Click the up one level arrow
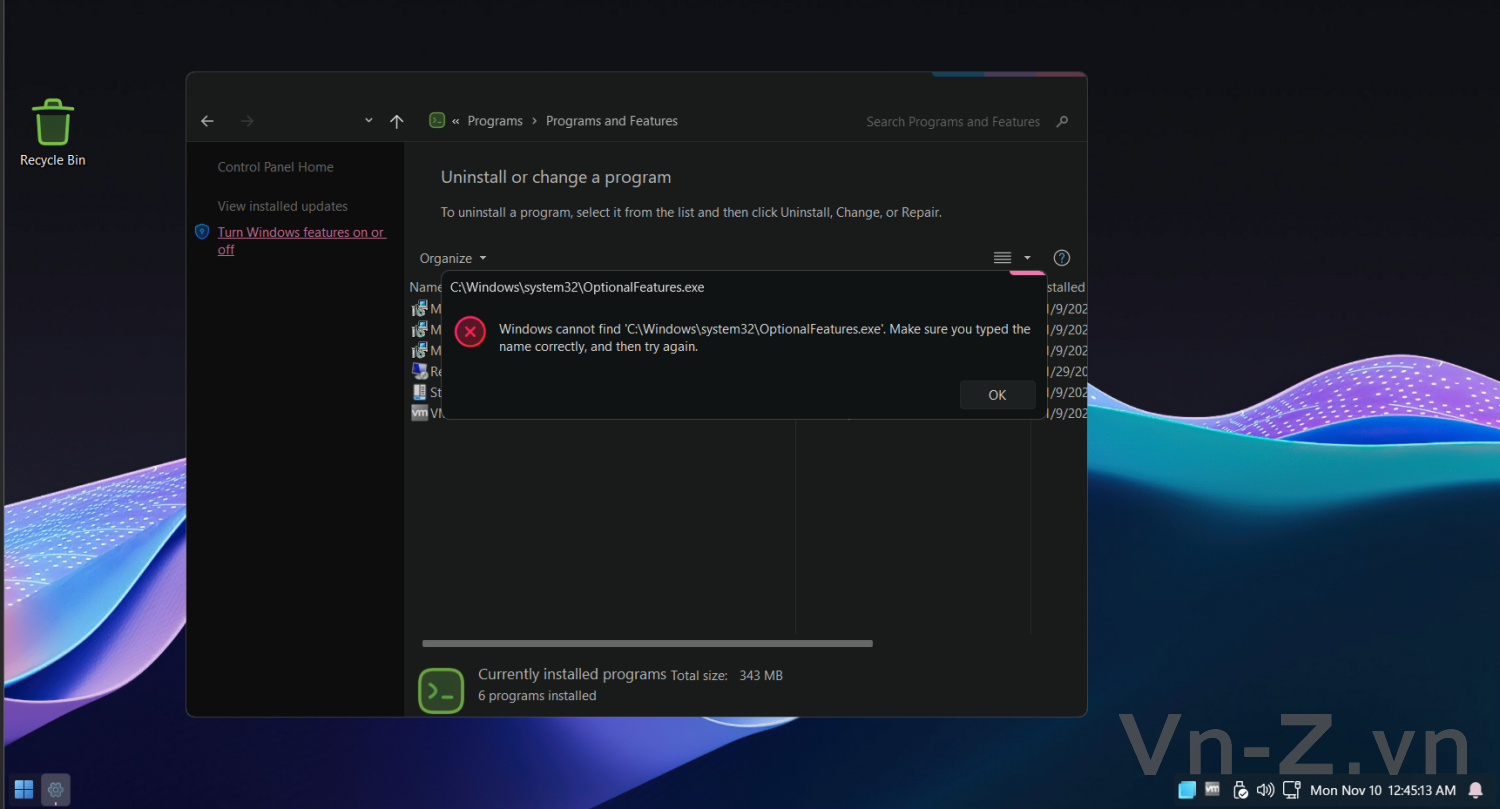 [x=397, y=121]
